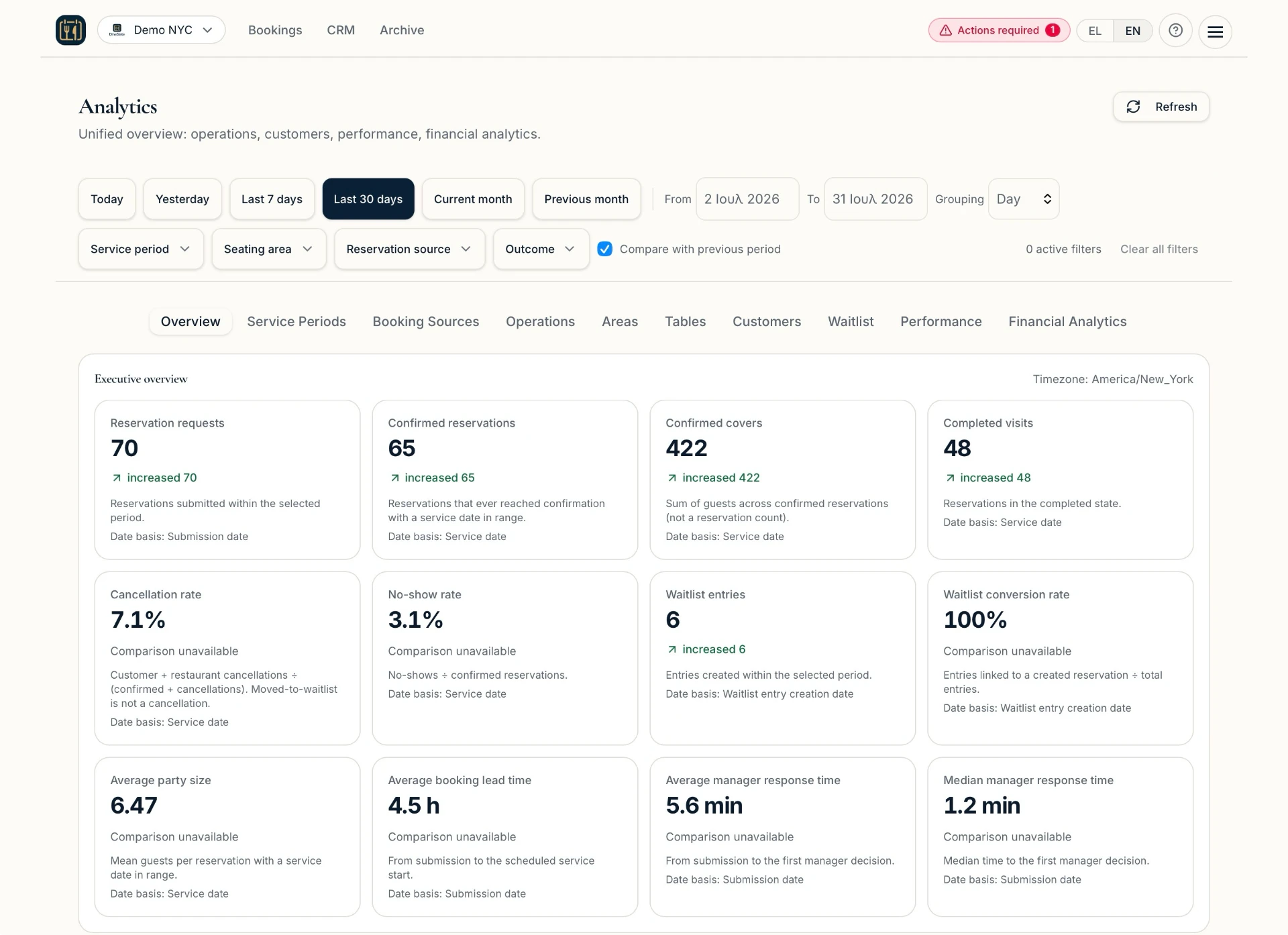
Task: Expand the Outcome filter
Action: click(x=541, y=249)
